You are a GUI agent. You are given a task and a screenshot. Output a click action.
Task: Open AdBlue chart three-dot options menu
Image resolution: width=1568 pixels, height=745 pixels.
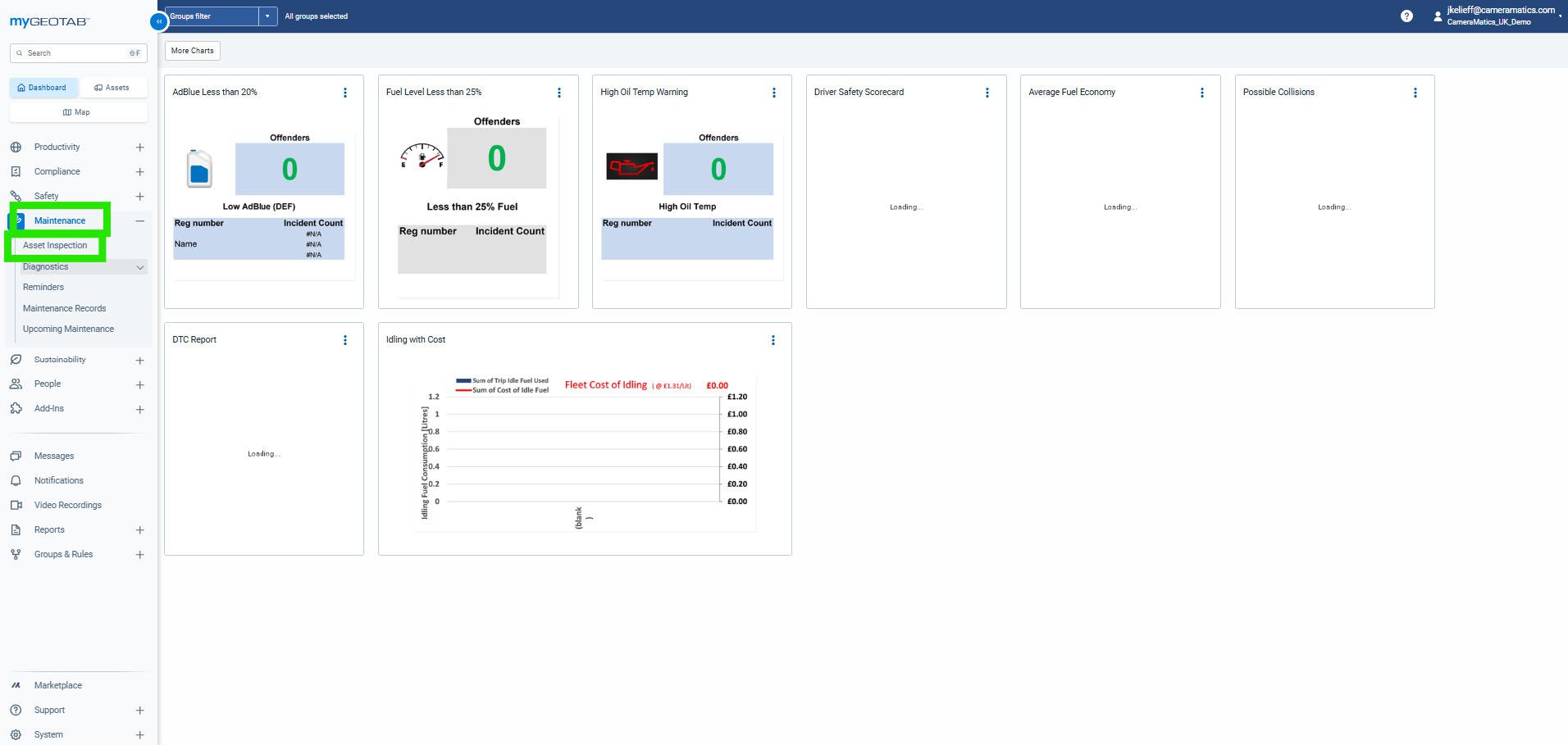click(x=345, y=93)
